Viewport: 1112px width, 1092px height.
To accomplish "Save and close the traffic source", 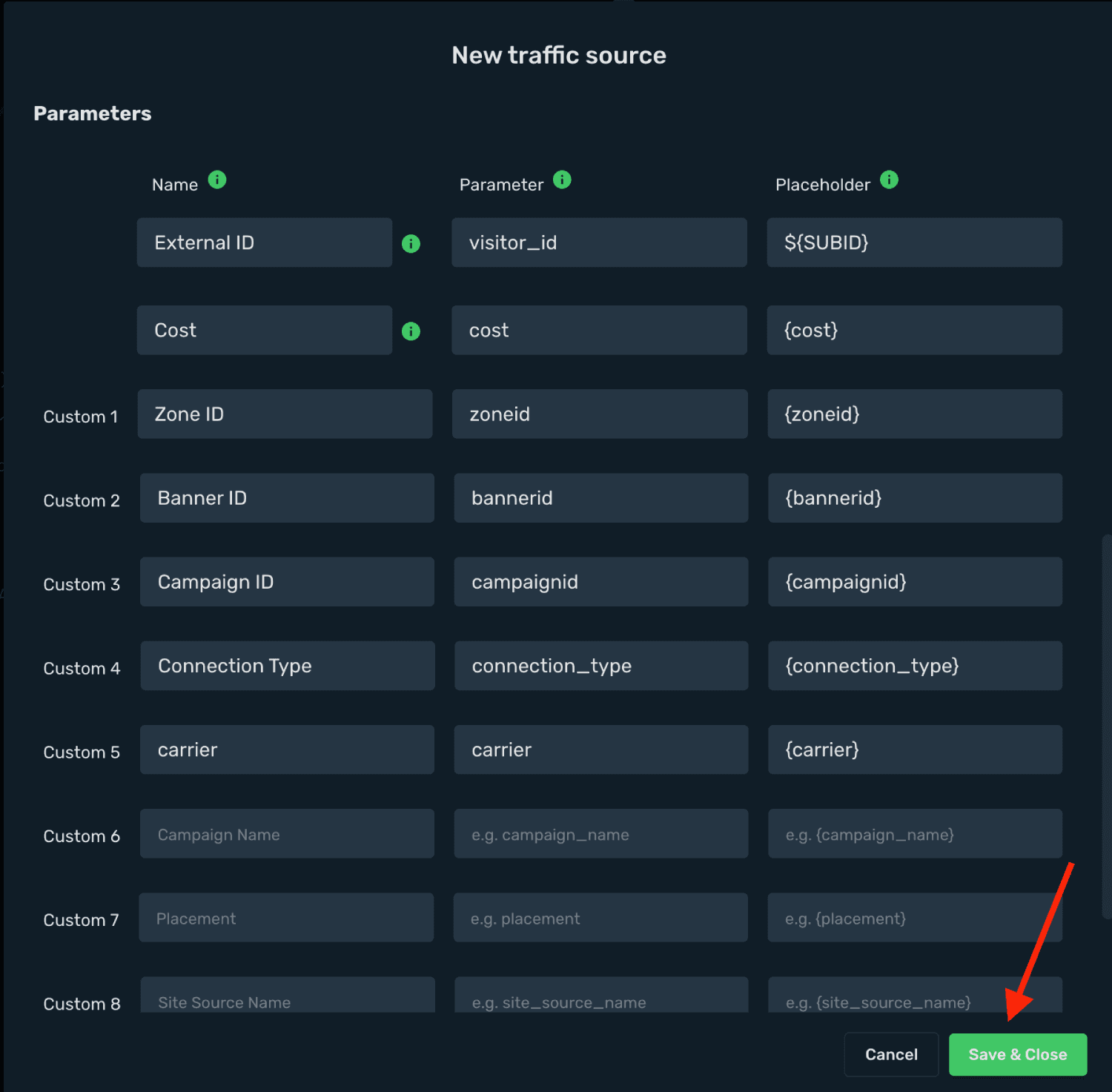I will click(1018, 1054).
